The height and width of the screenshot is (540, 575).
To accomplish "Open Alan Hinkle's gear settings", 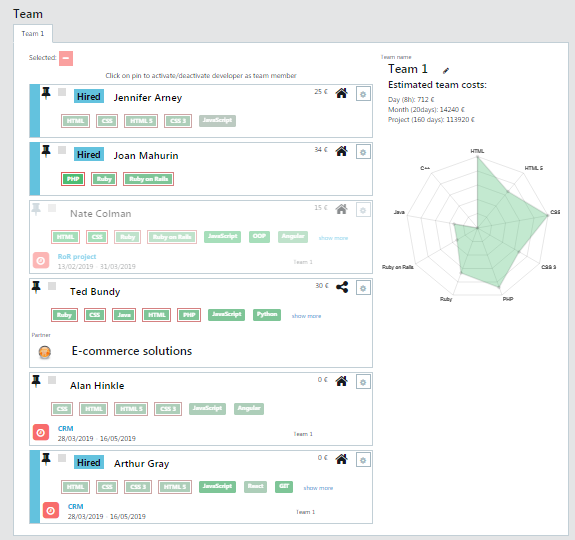I will [363, 382].
